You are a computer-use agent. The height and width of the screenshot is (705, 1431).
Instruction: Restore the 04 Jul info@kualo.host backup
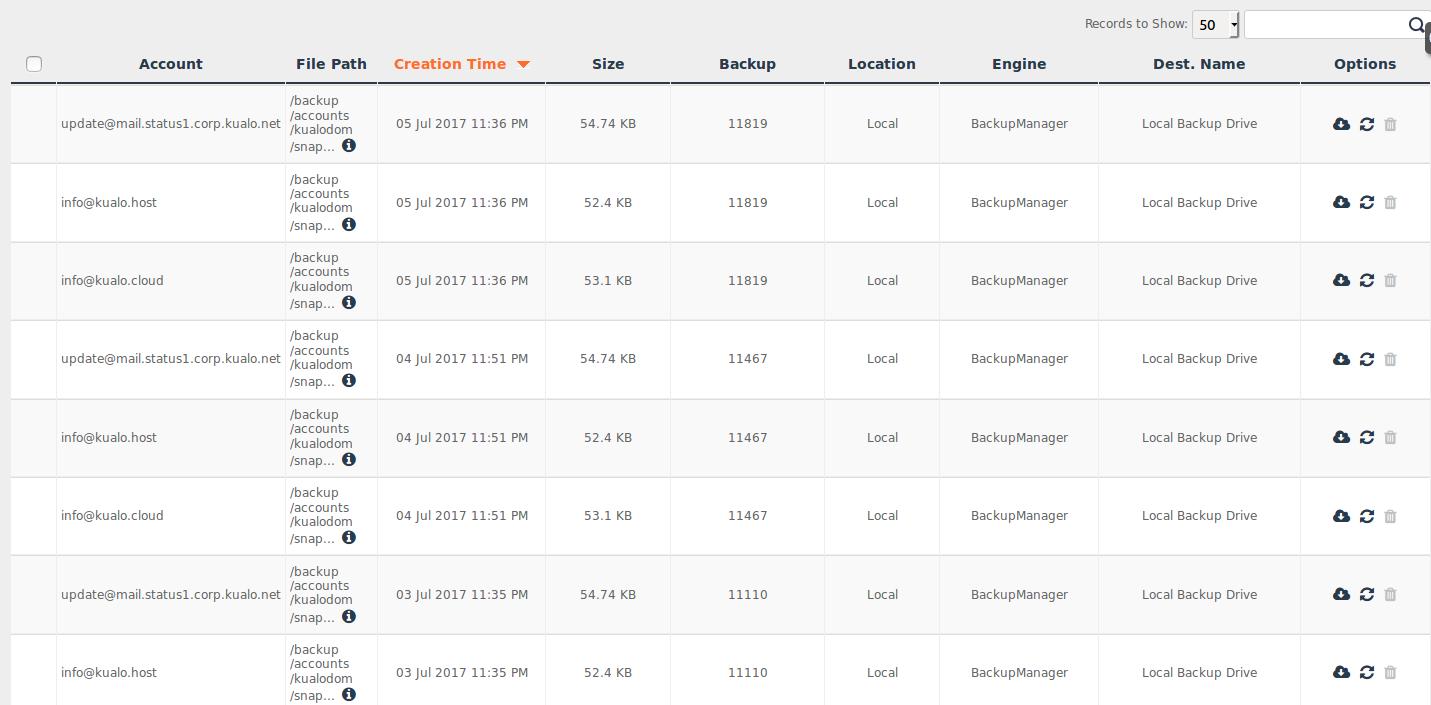[1367, 437]
